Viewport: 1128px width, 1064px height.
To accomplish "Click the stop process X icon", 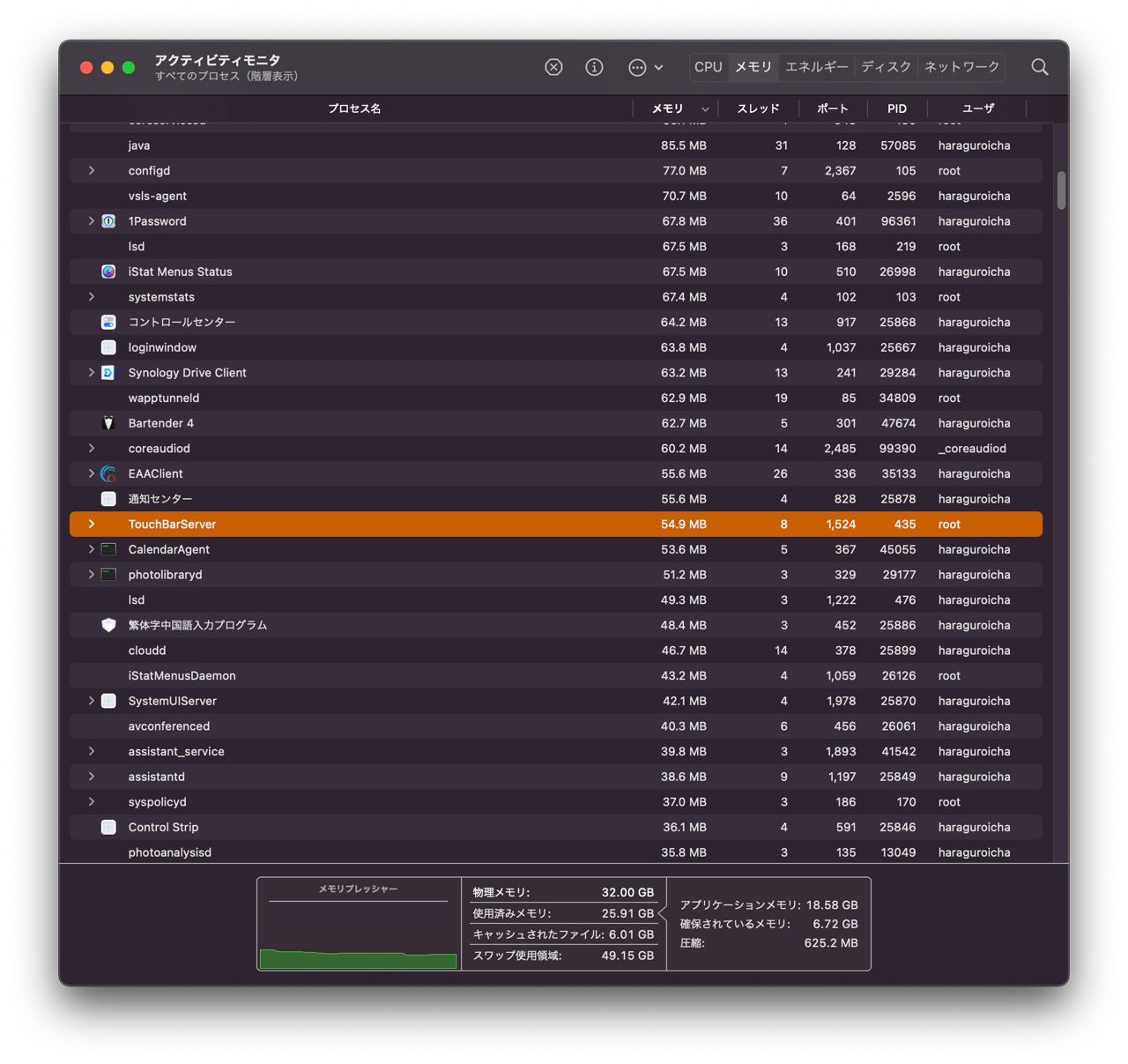I will [x=553, y=67].
